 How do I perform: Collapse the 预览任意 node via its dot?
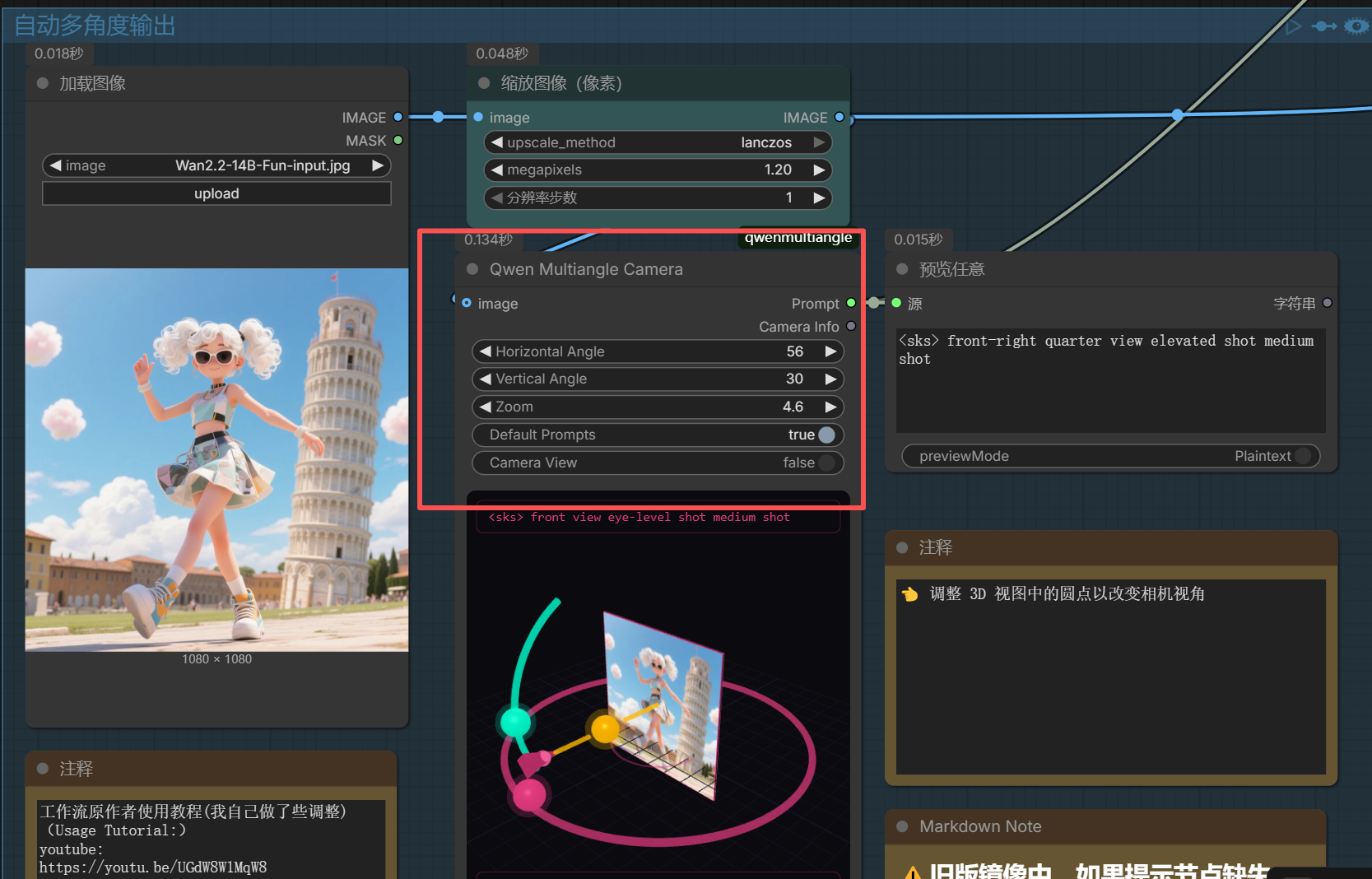click(x=902, y=269)
